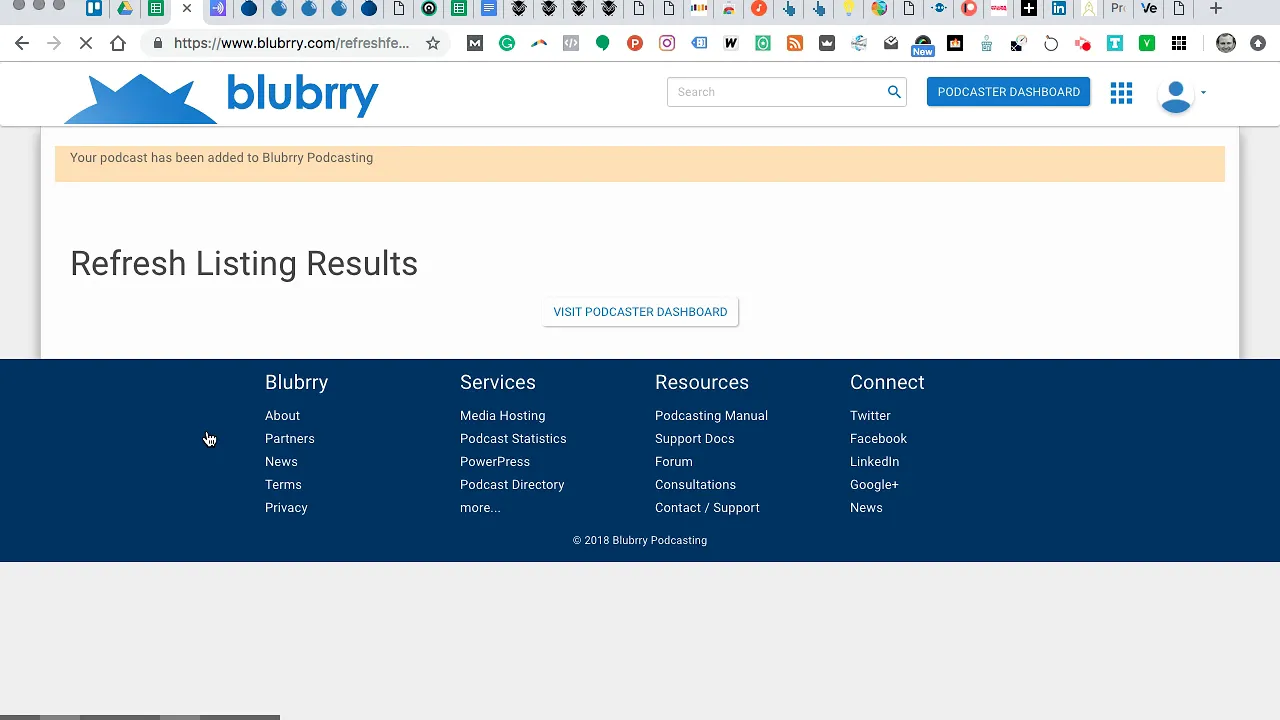Click the Blubrry logo in the header
The width and height of the screenshot is (1280, 720).
click(221, 98)
